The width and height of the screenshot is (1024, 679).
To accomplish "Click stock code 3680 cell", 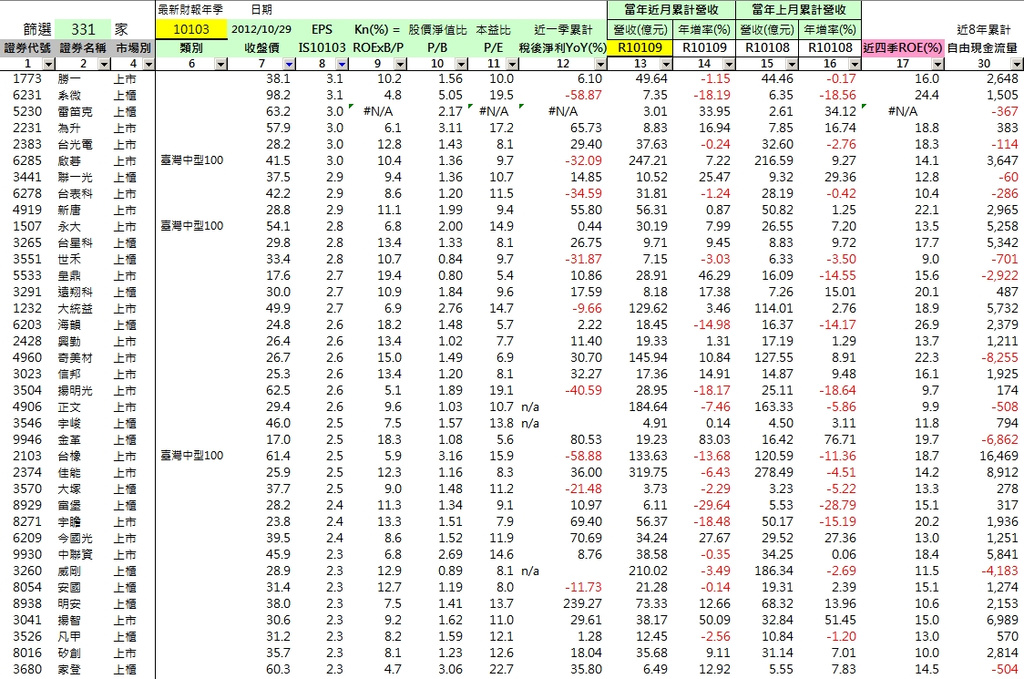I will pyautogui.click(x=27, y=669).
